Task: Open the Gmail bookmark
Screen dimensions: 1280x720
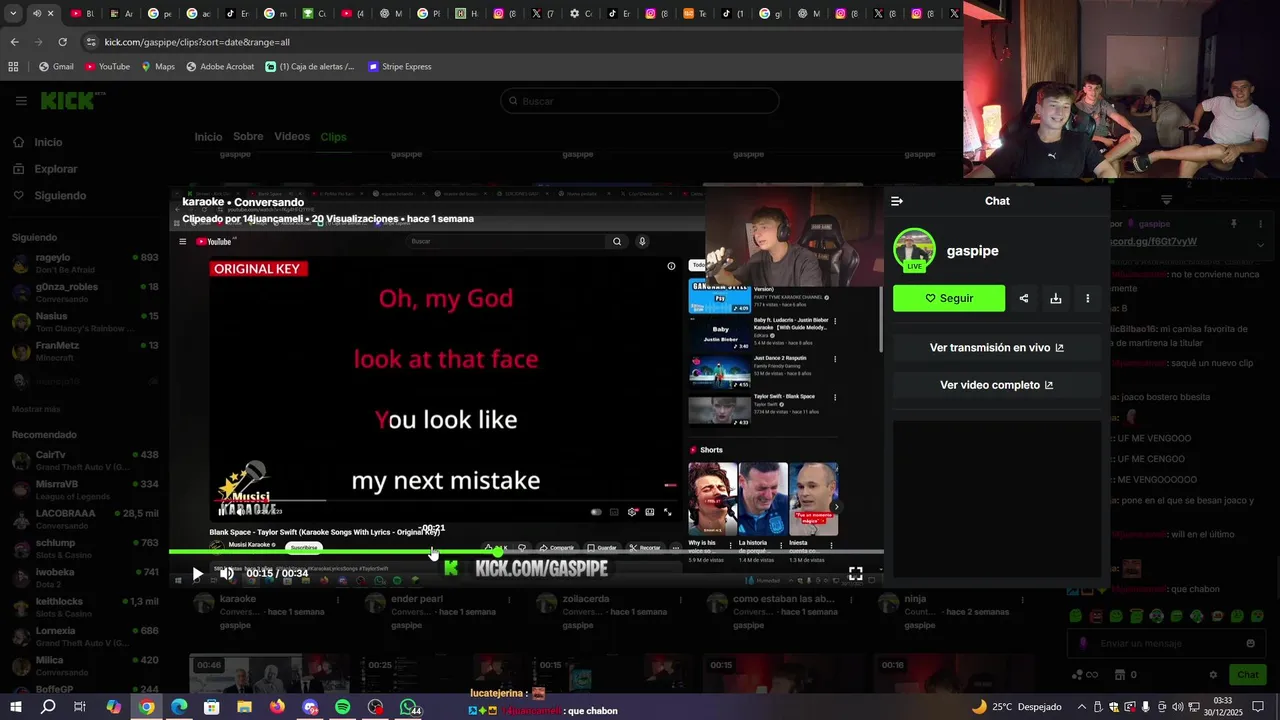Action: [56, 67]
